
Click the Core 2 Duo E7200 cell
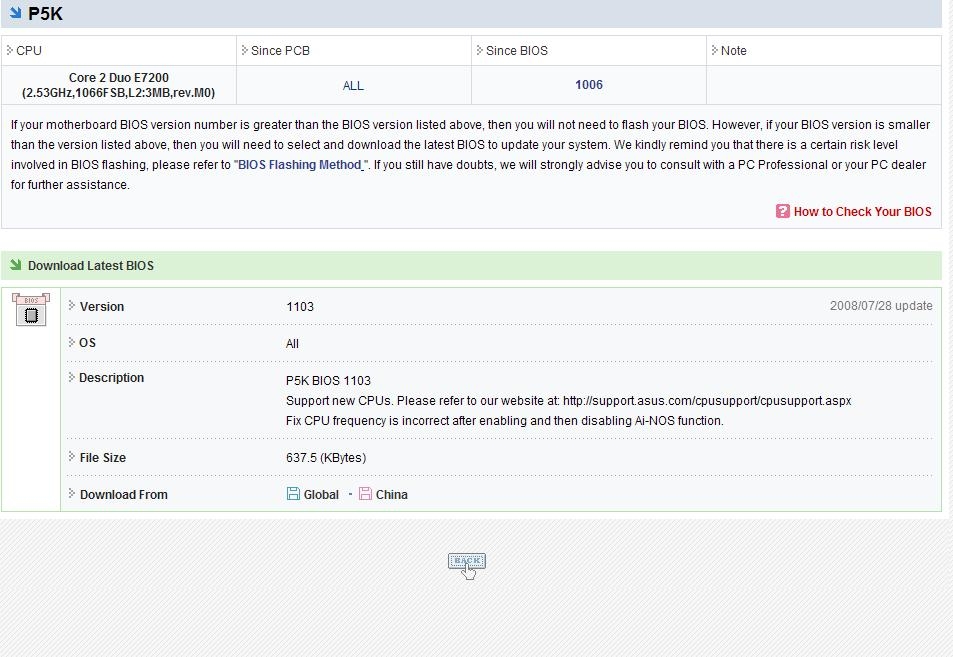119,85
